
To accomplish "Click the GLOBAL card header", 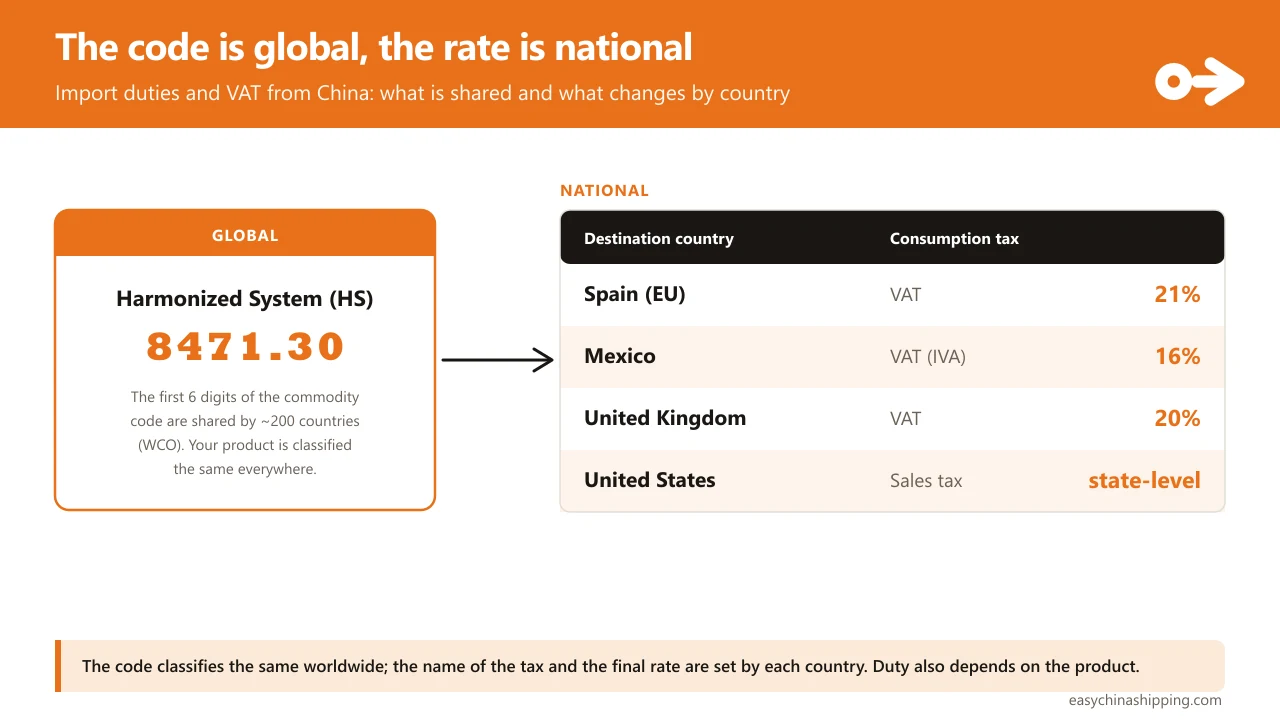I will point(245,234).
